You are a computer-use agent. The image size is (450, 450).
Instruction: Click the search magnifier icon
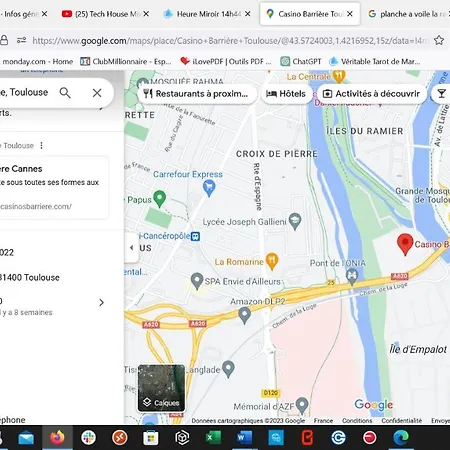click(65, 93)
